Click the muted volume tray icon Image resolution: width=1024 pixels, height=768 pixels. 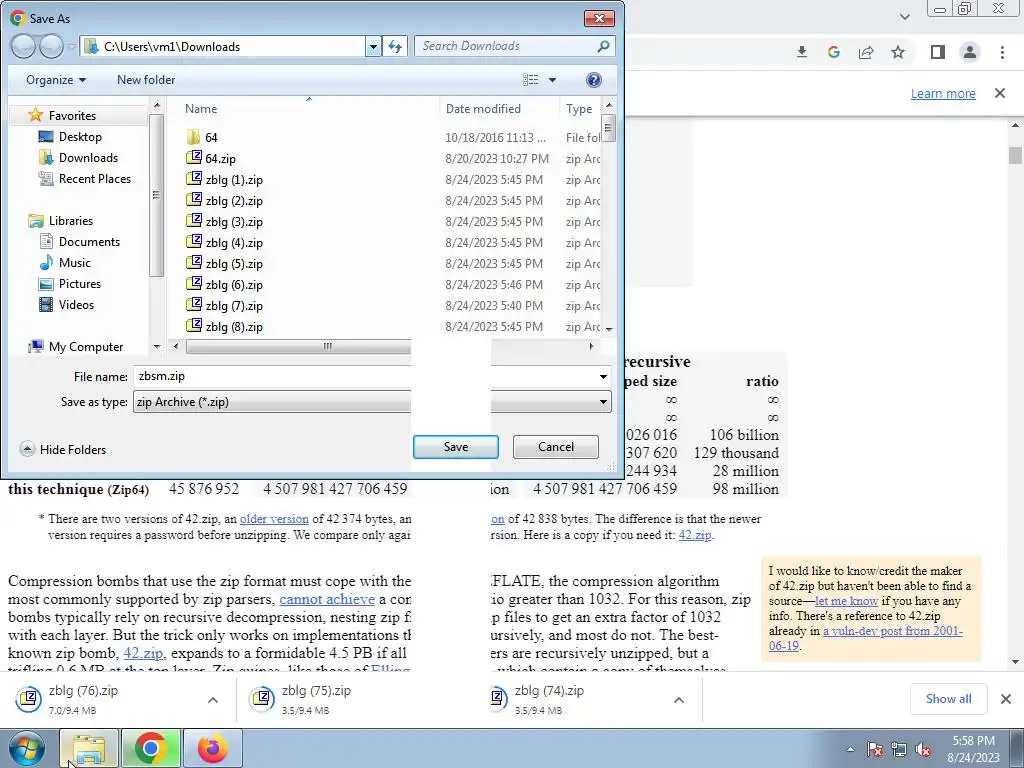923,749
